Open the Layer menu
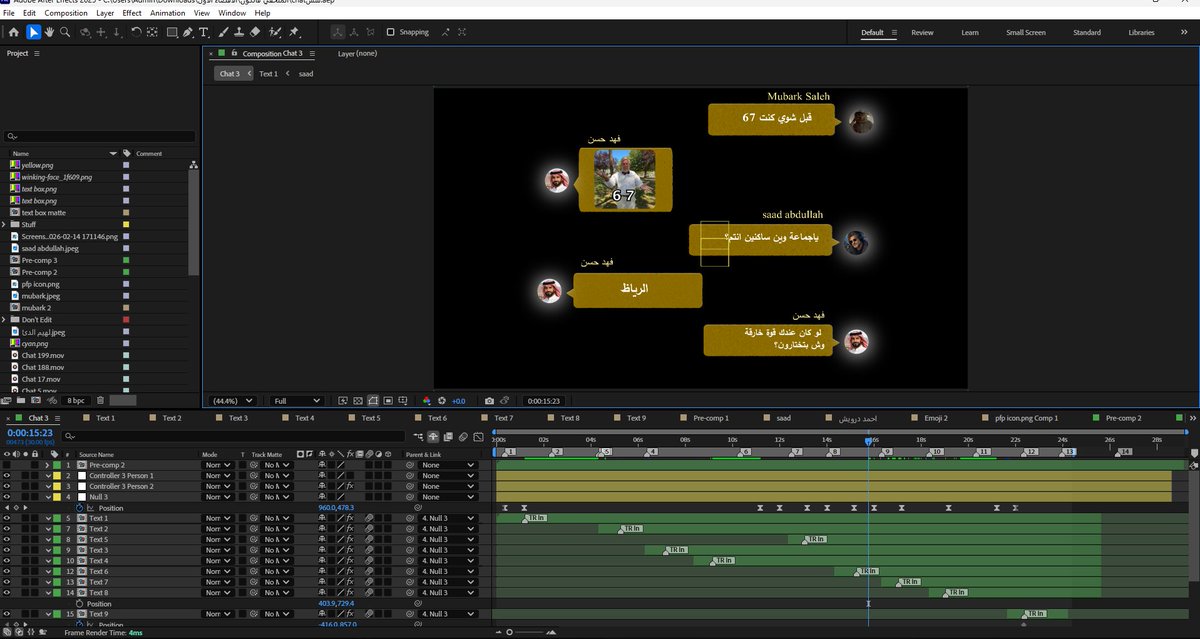Viewport: 1200px width, 639px height. coord(105,13)
